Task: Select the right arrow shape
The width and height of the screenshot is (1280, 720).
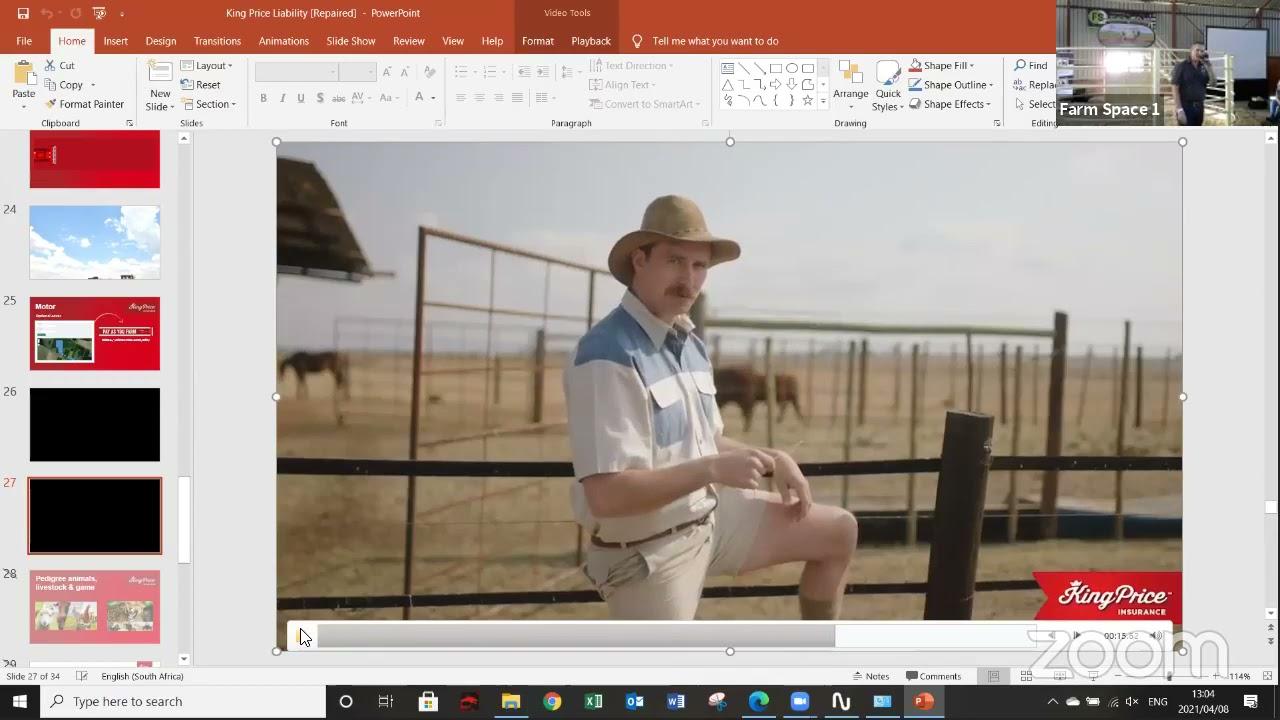Action: click(x=776, y=85)
